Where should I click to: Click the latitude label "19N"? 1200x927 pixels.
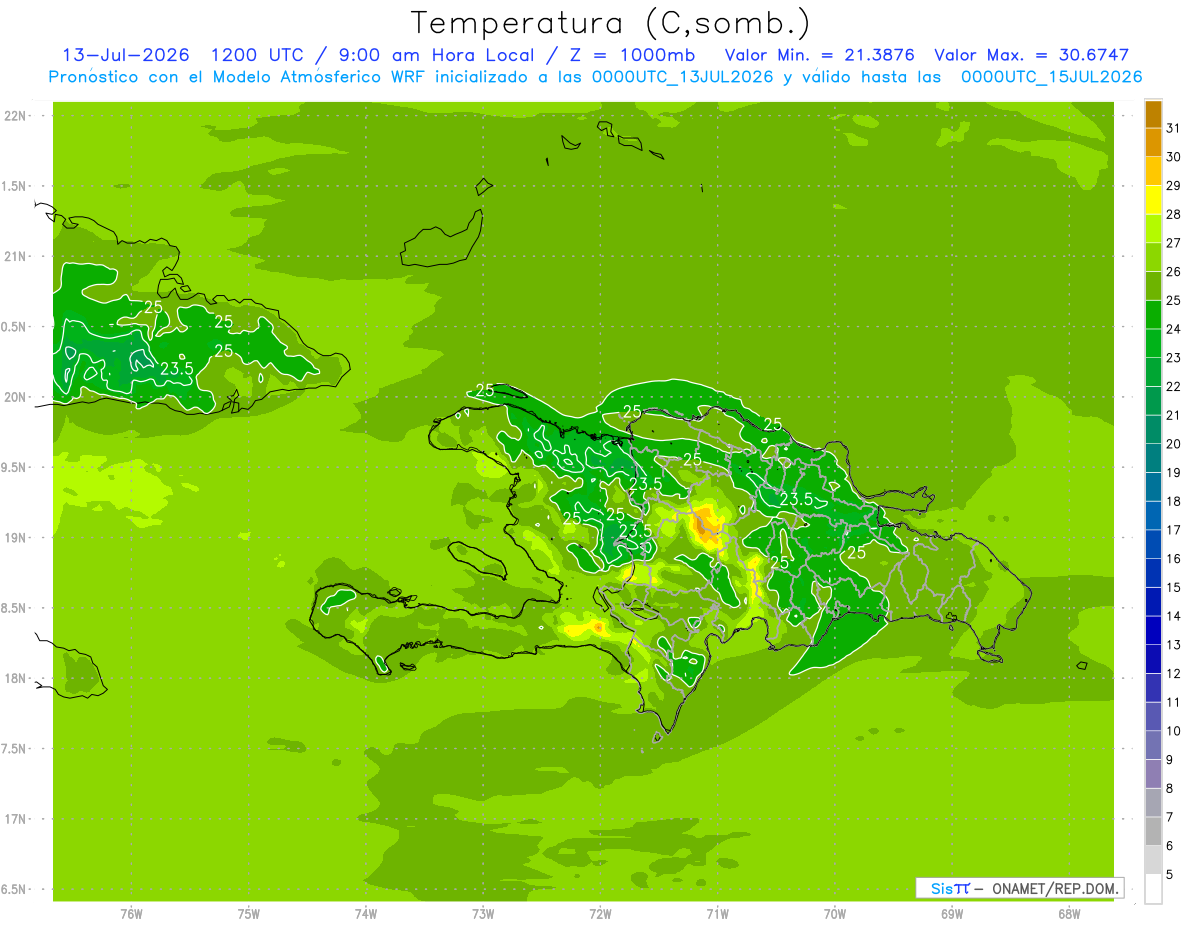coord(15,538)
